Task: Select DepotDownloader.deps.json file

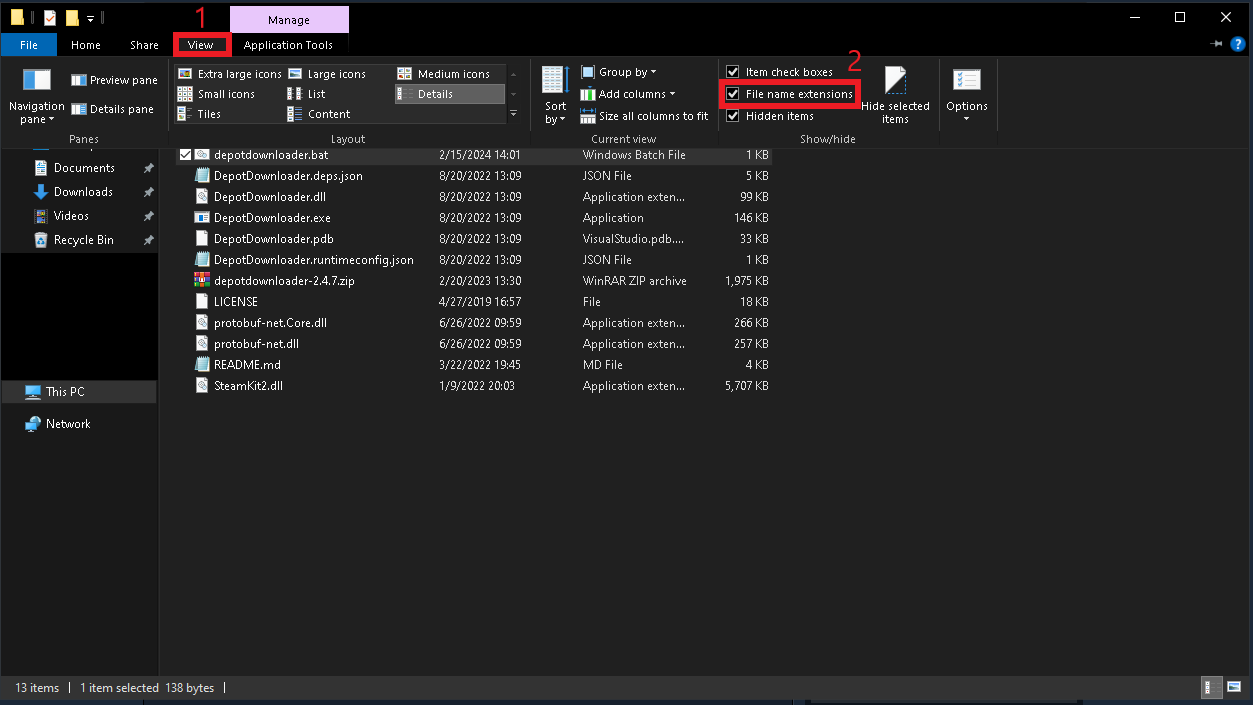Action: 288,176
